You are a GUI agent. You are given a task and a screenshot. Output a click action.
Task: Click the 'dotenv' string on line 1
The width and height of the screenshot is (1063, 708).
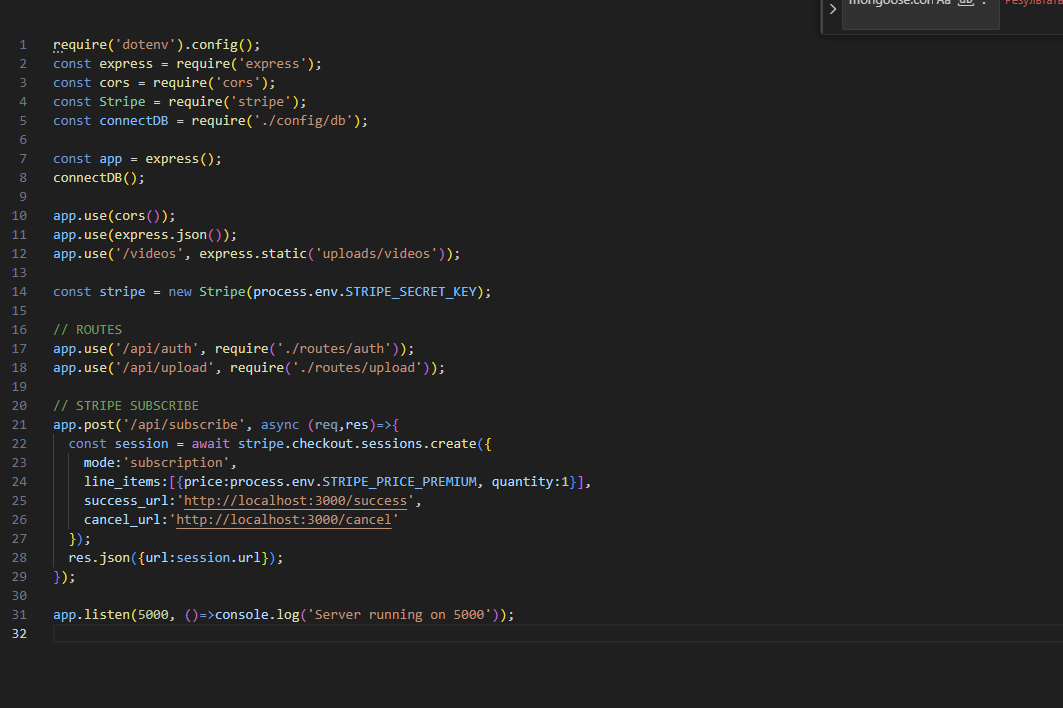pos(145,45)
